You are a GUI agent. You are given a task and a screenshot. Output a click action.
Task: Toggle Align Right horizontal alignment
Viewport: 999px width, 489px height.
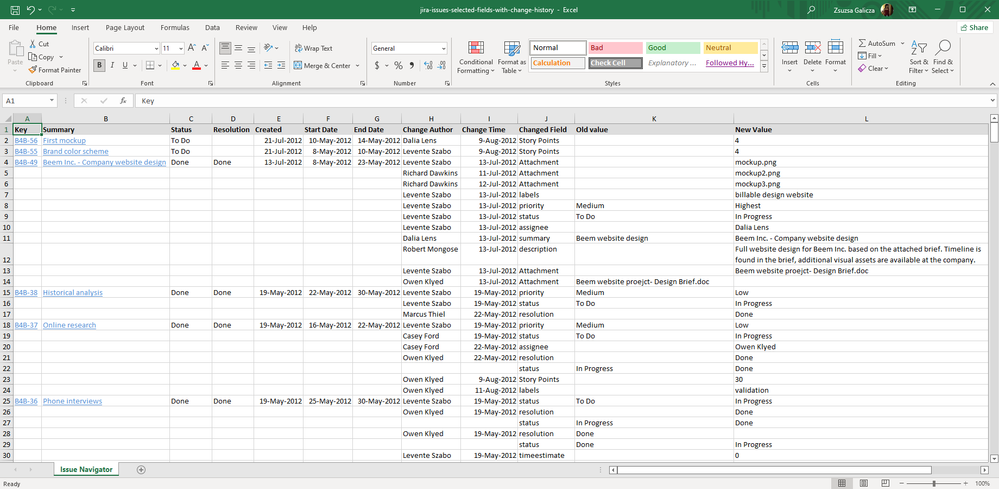250,65
